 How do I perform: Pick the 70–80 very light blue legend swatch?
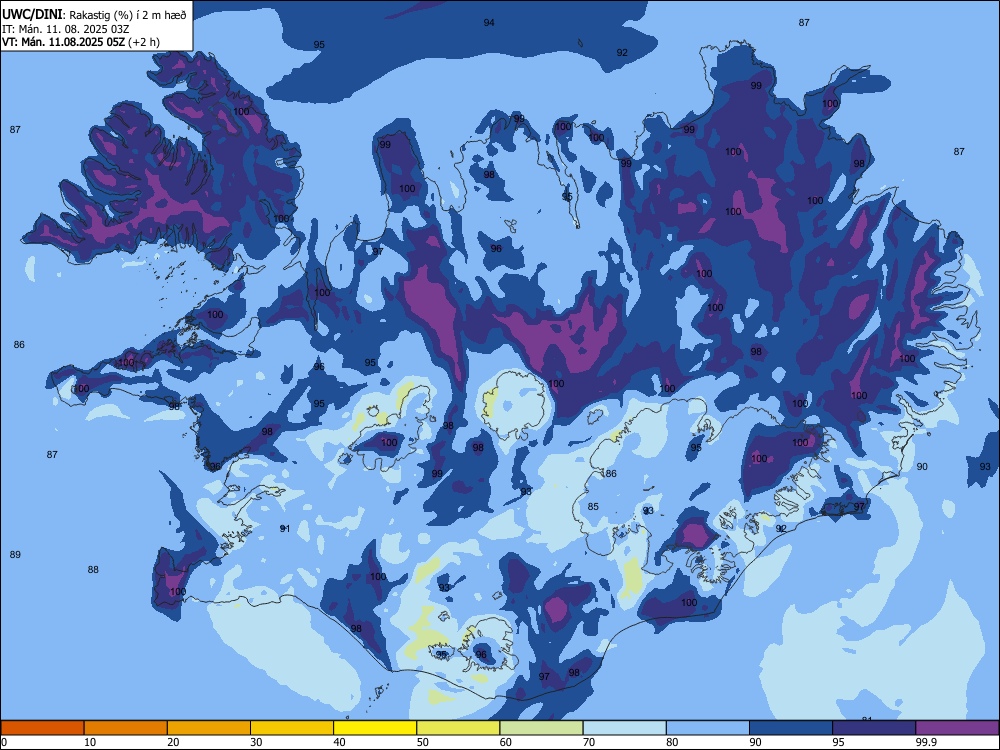pos(624,728)
